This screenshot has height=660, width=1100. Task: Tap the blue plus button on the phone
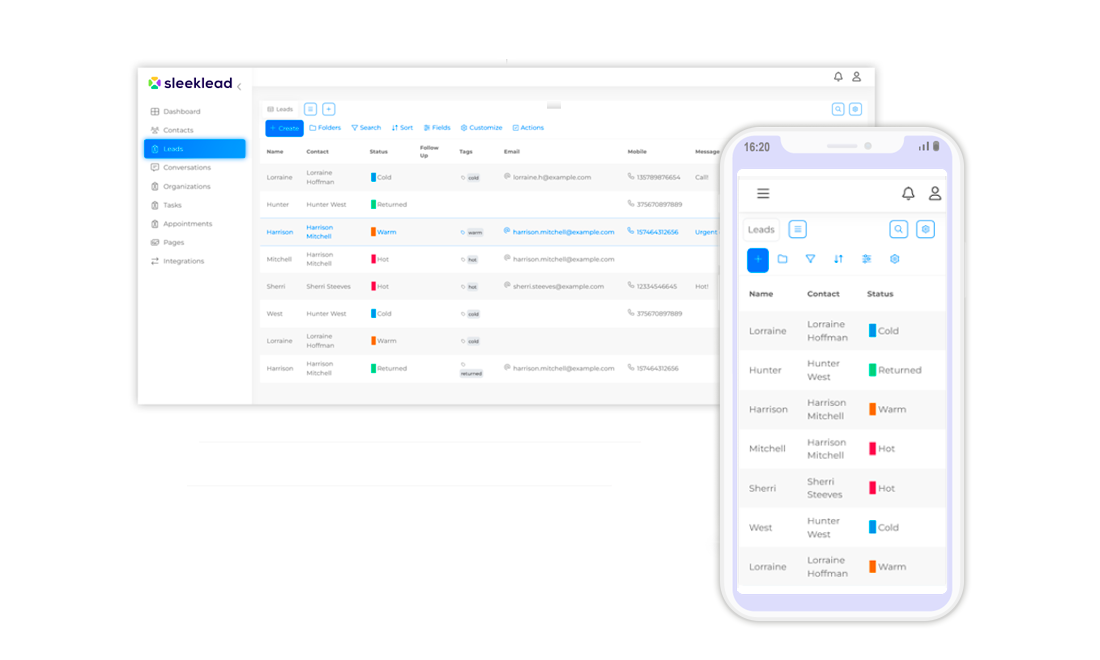(x=758, y=260)
